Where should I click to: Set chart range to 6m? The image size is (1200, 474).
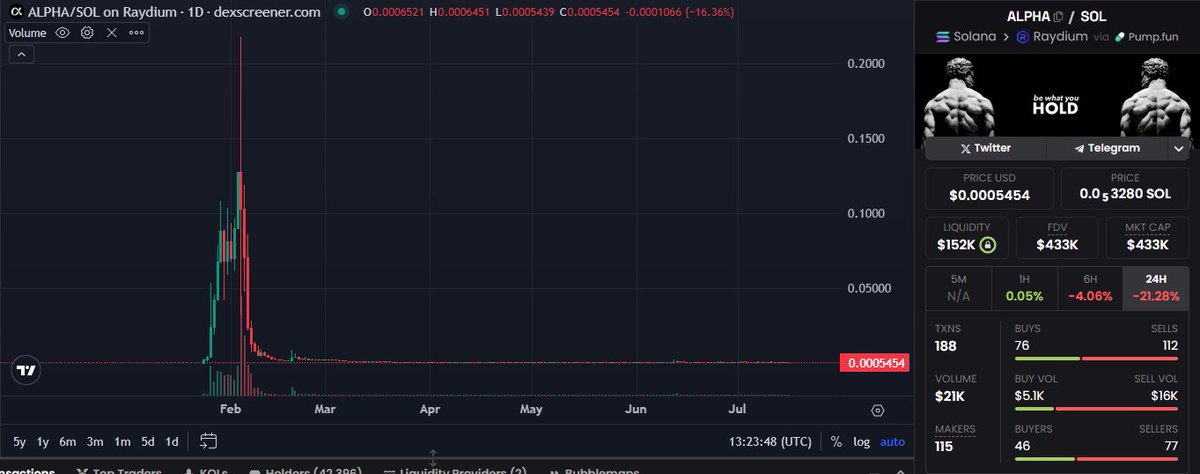[x=68, y=441]
